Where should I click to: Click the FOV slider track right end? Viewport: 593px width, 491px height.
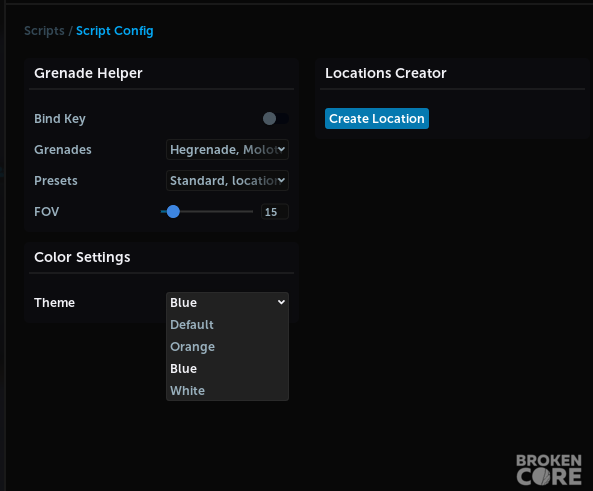(251, 211)
